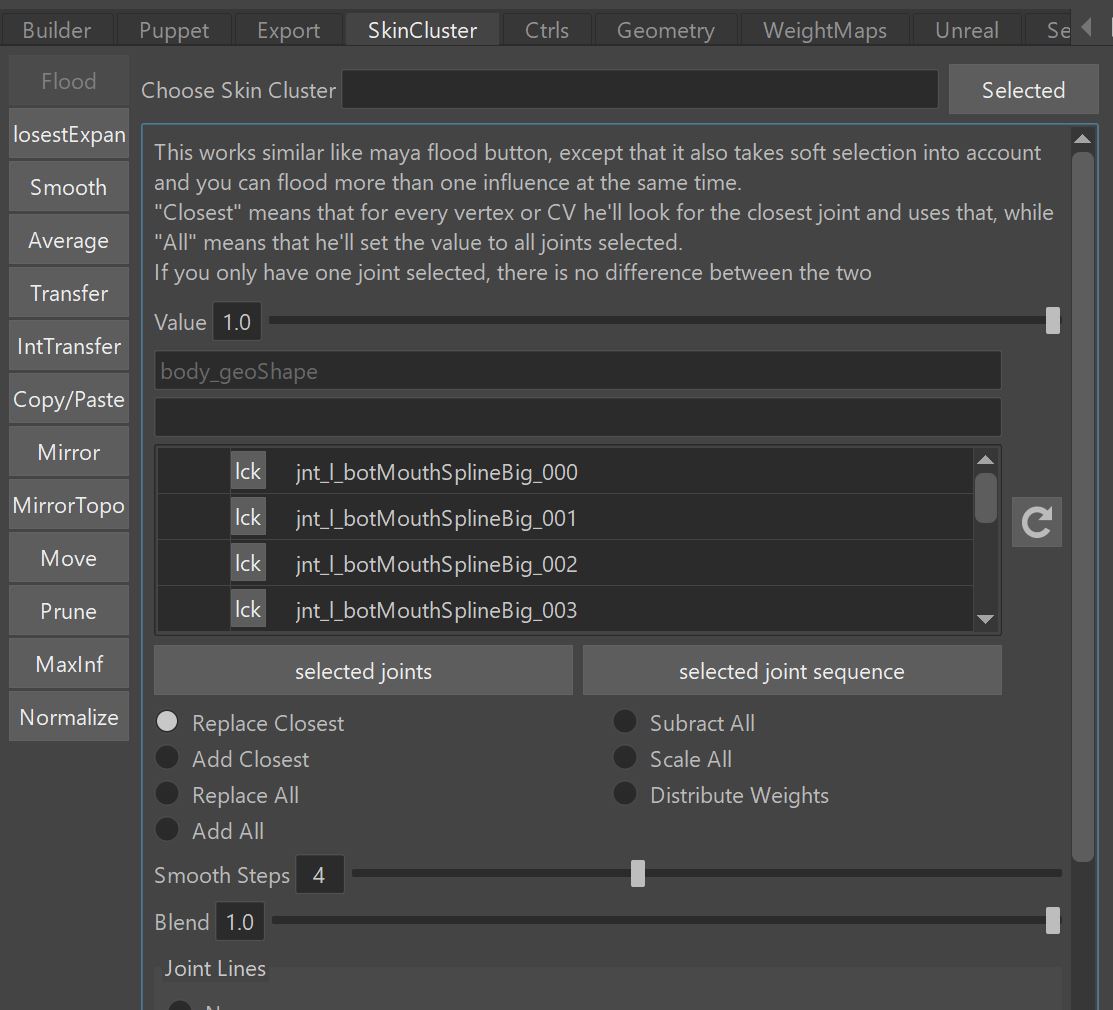Open the Transfer side tab
Image resolution: width=1113 pixels, height=1010 pixels.
click(x=69, y=292)
